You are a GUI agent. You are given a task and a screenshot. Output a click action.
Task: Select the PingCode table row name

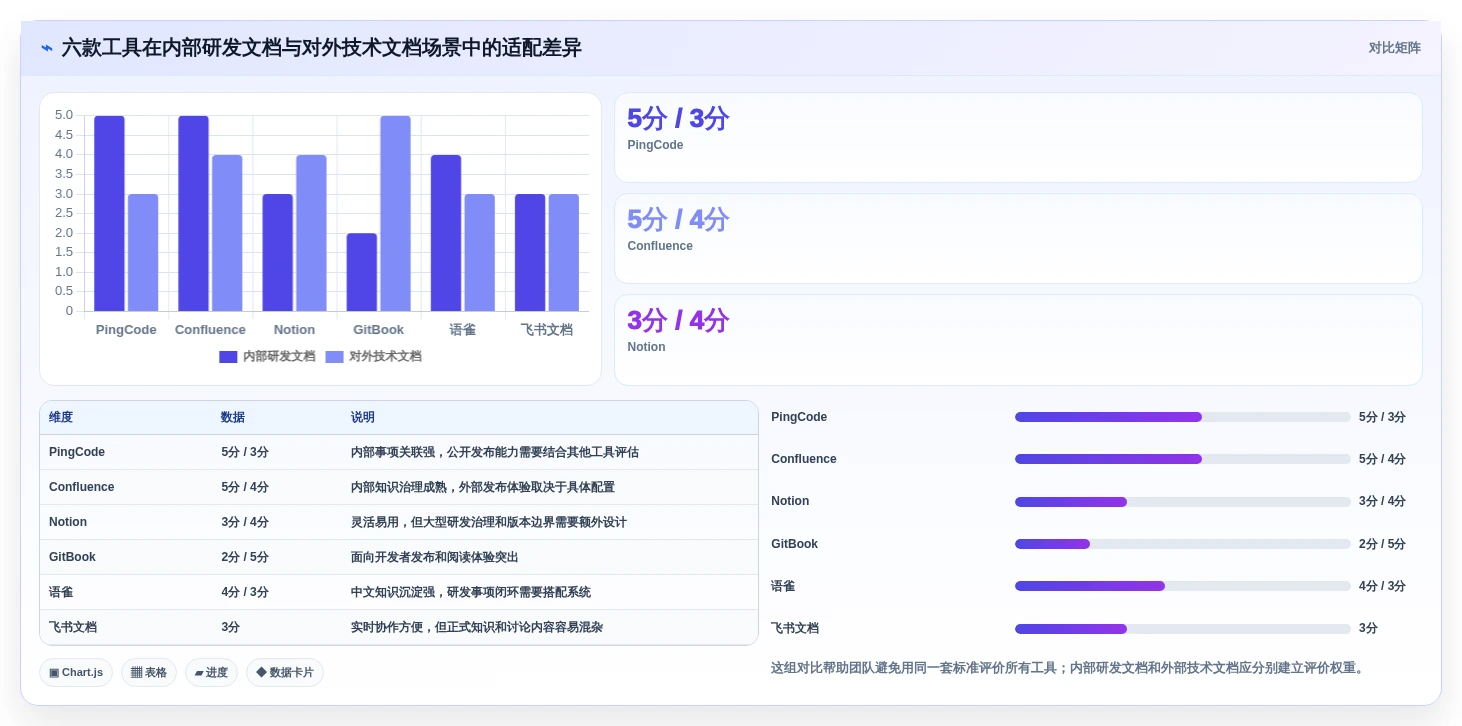[x=77, y=452]
